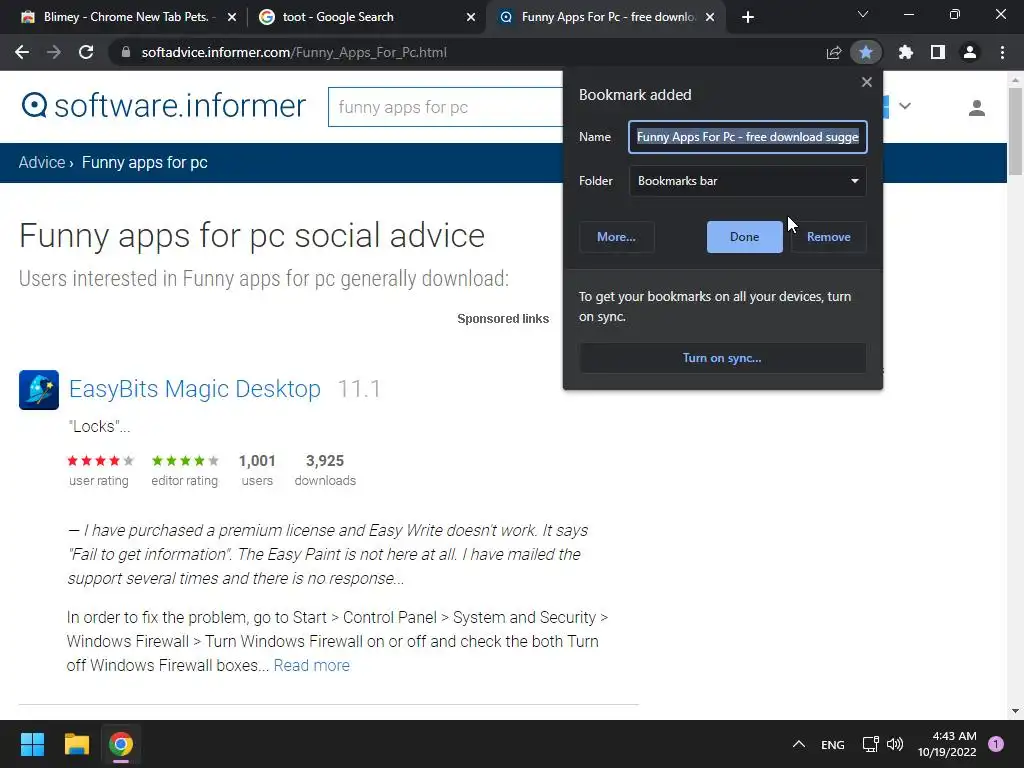Open the Bookmarks bar folder dropdown
The height and width of the screenshot is (768, 1024).
[748, 181]
